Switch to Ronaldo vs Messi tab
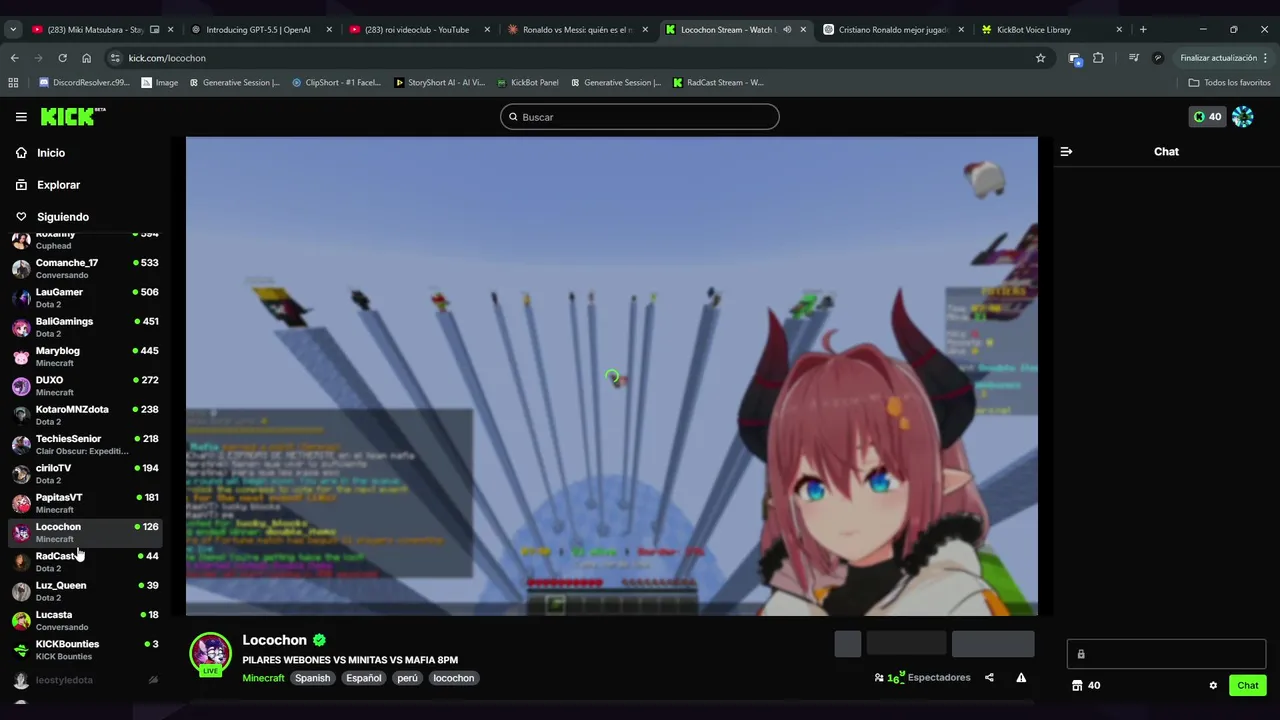Screen dimensions: 1280x720 coord(578,30)
